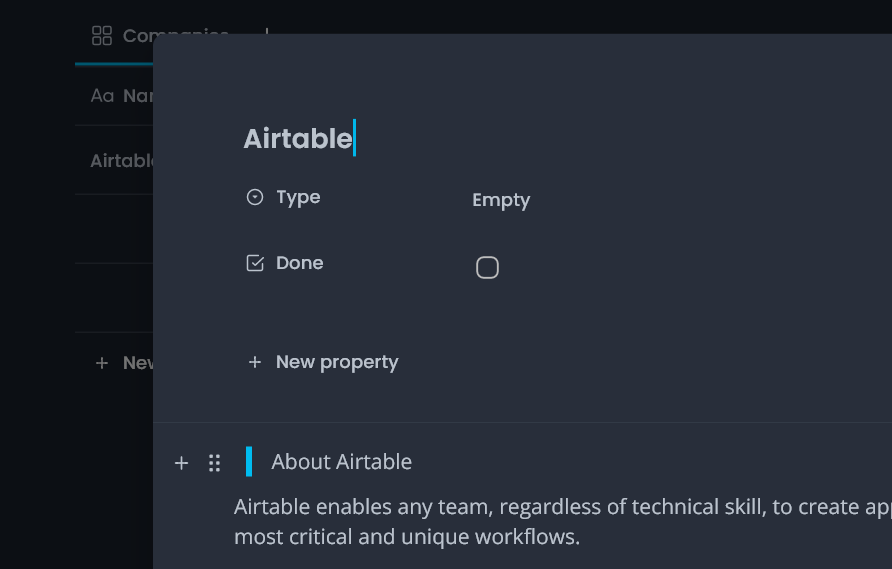
Task: Click the Aa text icon in Name column header
Action: point(102,96)
